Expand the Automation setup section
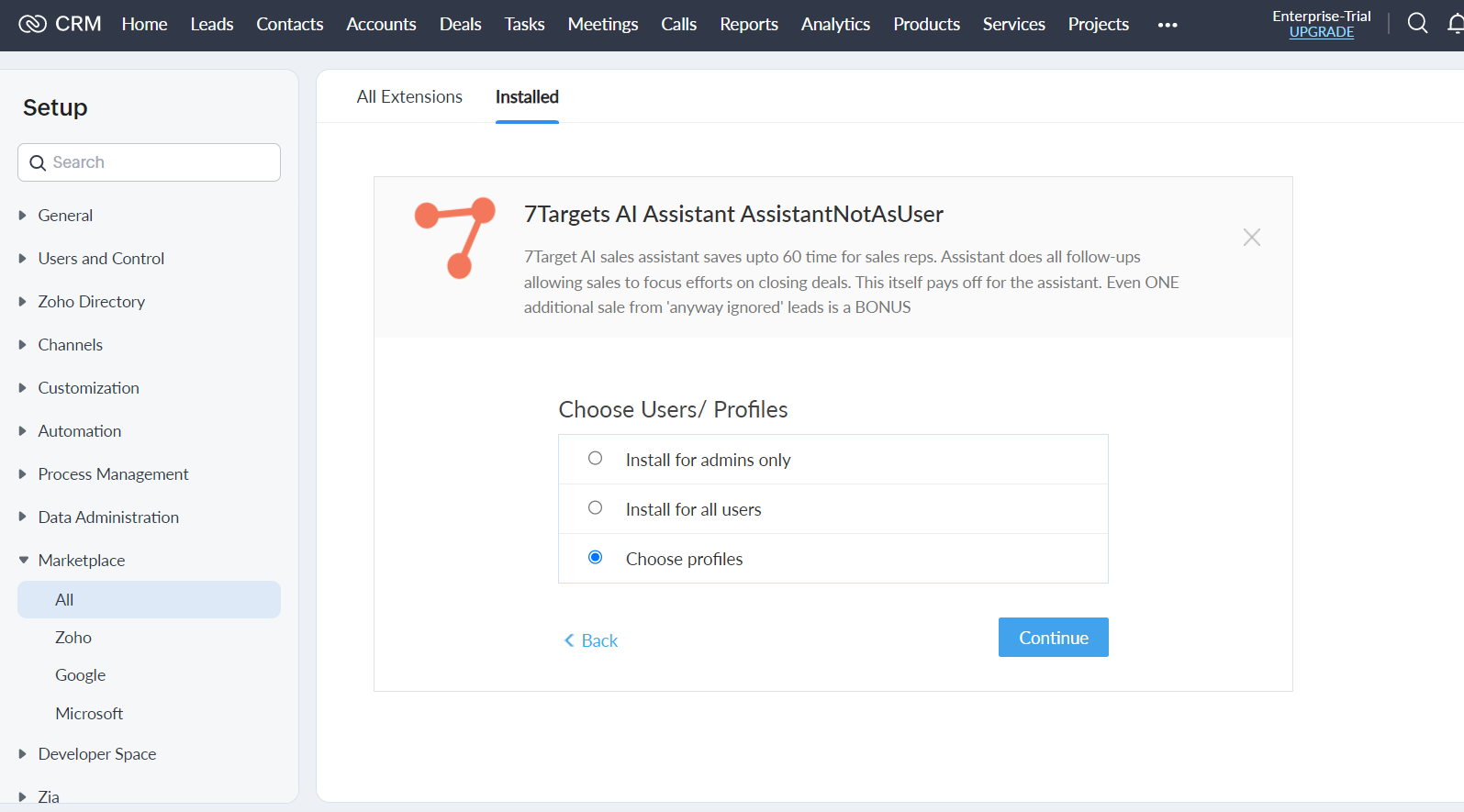This screenshot has width=1464, height=812. tap(23, 431)
